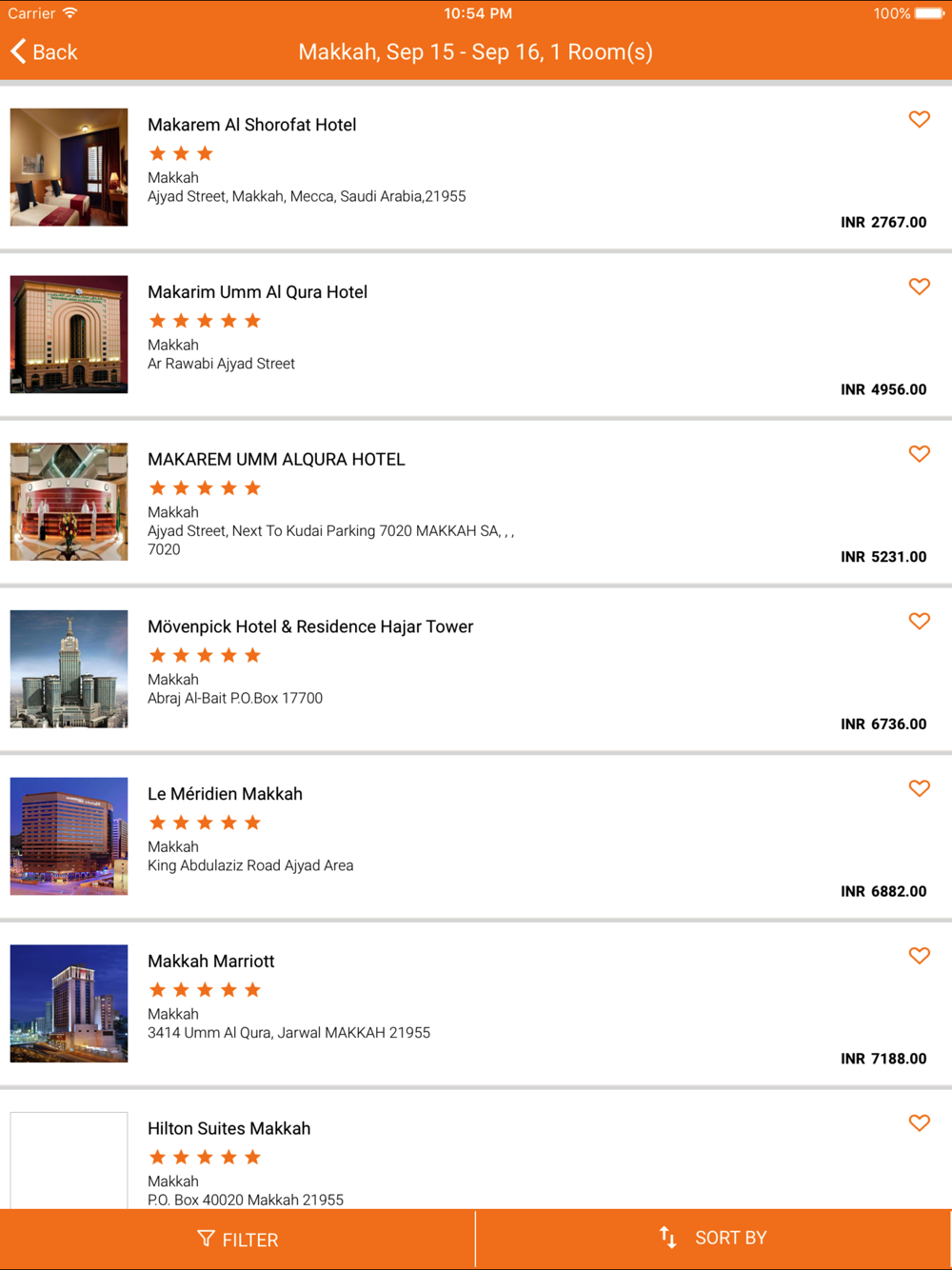Tap the Back arrow icon
Viewport: 952px width, 1270px height.
(x=19, y=51)
